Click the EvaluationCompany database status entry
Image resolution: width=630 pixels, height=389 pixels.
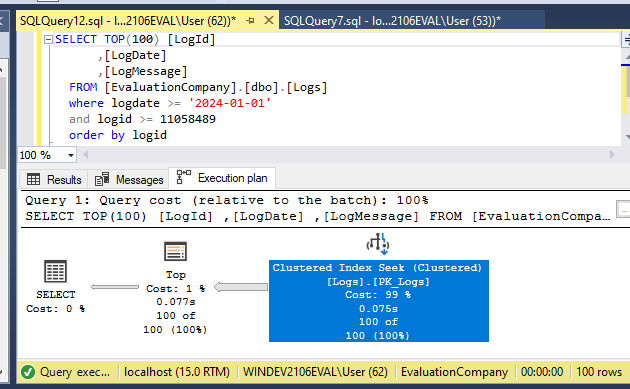point(454,372)
